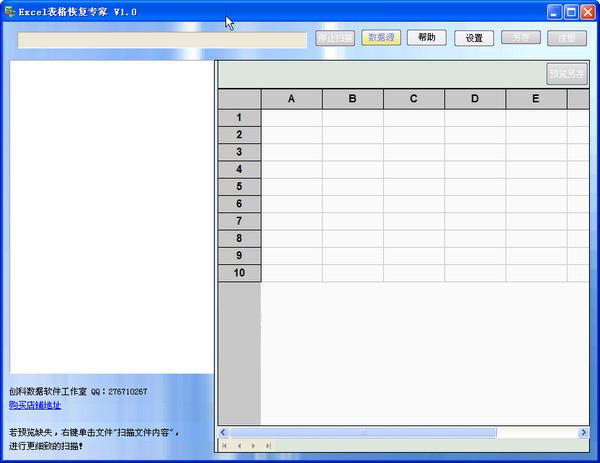Click horizontal scrollbar left arrow
Viewport: 600px width, 463px height.
pyautogui.click(x=223, y=432)
